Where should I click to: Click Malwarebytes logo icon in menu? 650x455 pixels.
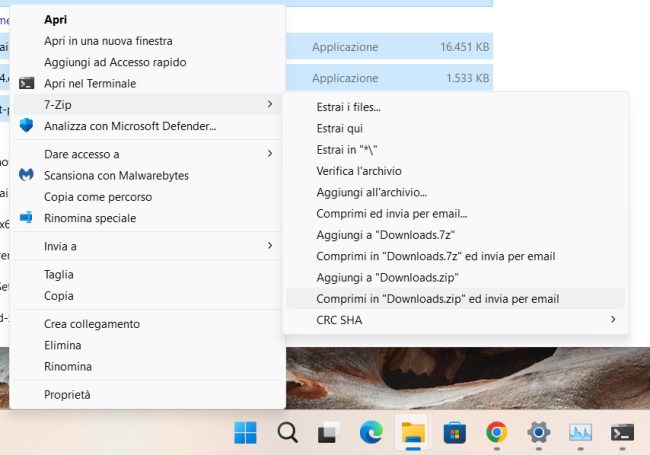tap(27, 175)
